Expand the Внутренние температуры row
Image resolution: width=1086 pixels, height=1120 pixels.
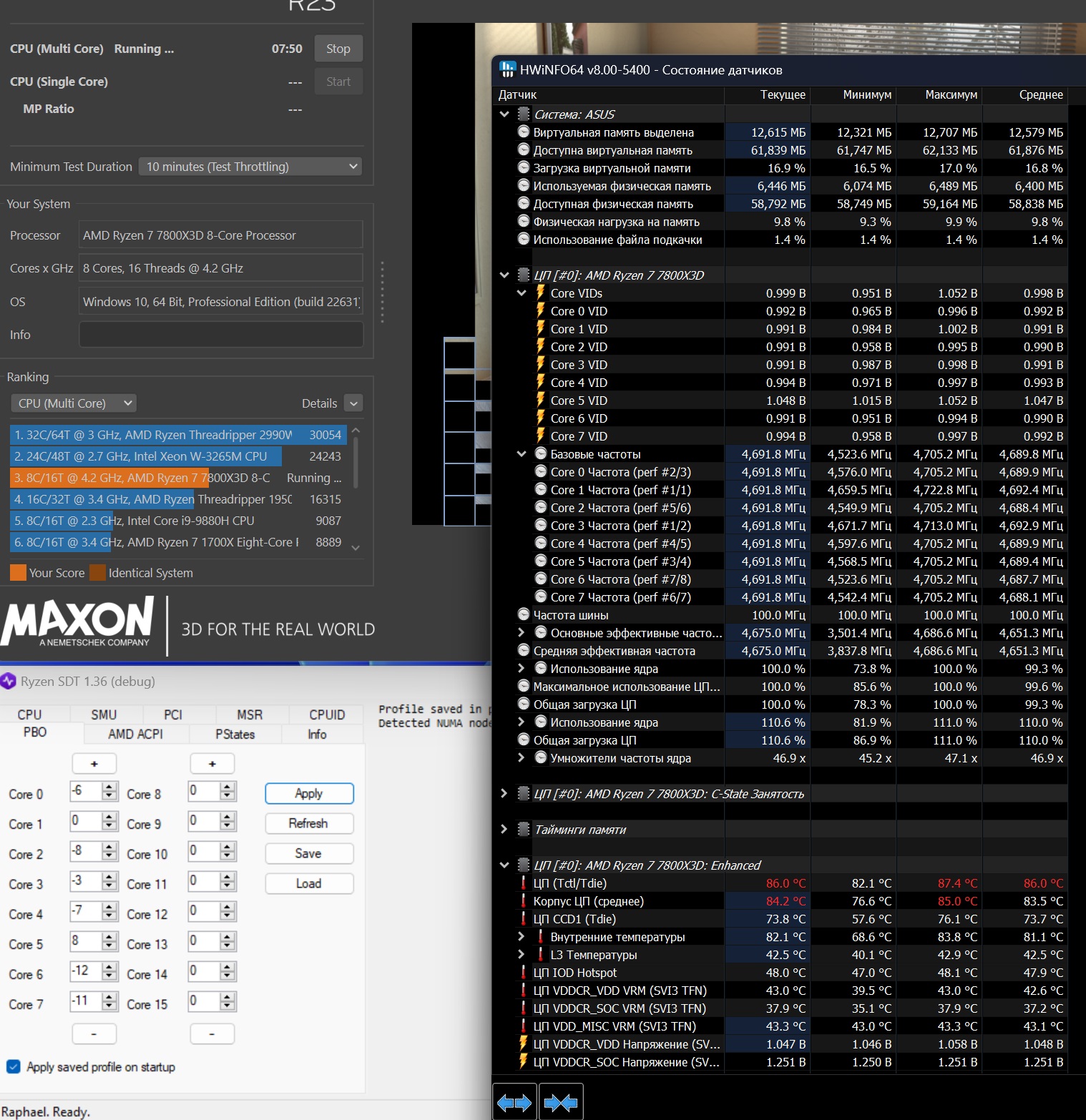522,936
